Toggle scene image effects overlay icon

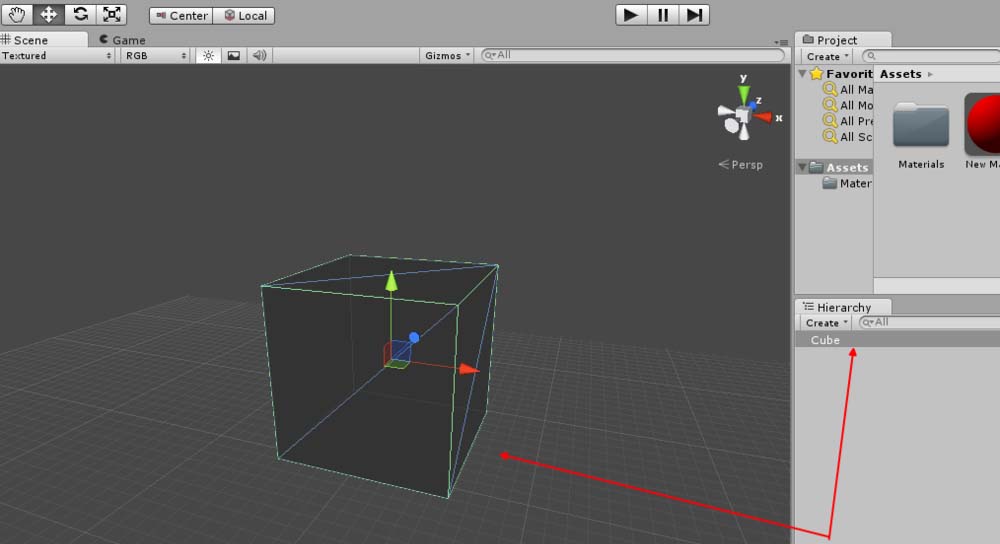[233, 55]
